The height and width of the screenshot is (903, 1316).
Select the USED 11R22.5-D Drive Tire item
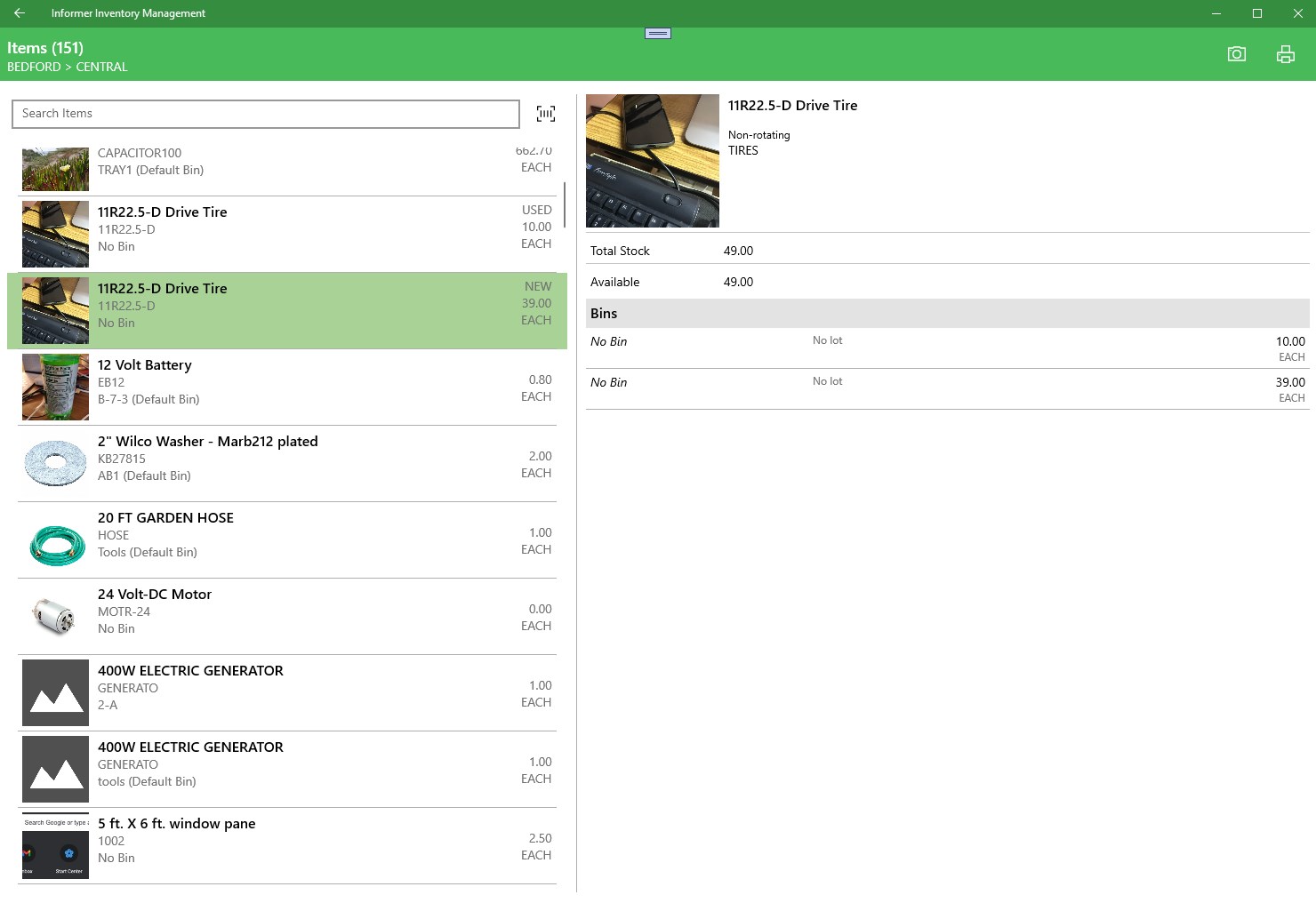coord(287,234)
